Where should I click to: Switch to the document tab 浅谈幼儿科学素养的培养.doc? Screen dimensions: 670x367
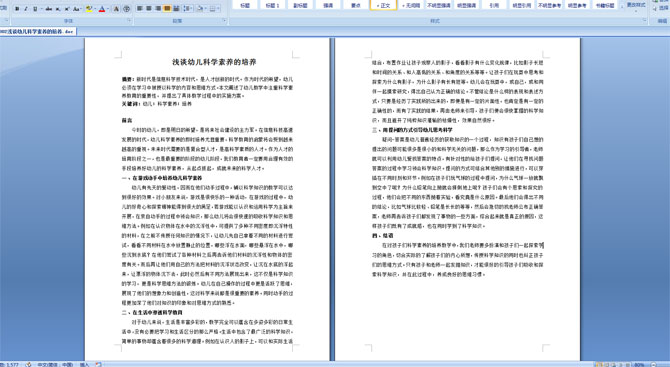click(38, 32)
